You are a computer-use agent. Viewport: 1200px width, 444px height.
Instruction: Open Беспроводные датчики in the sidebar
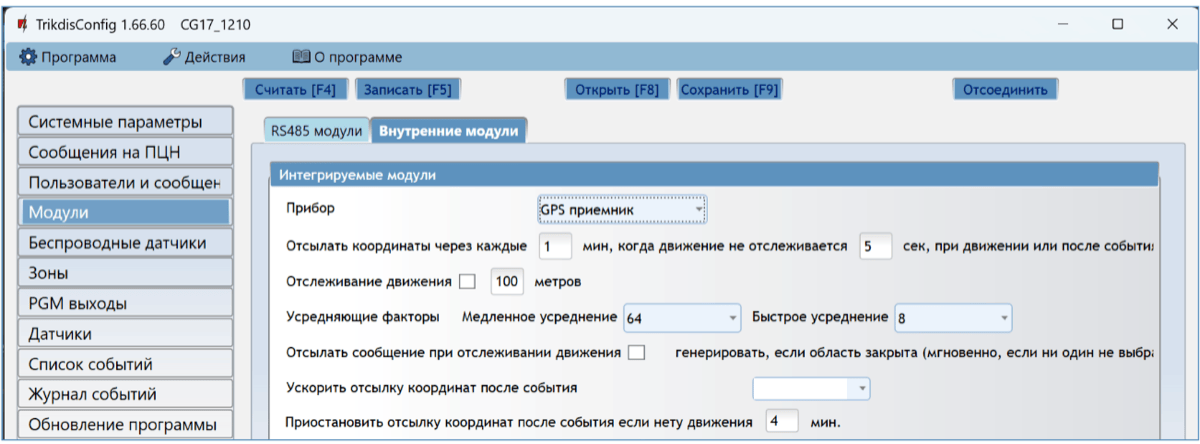pyautogui.click(x=124, y=242)
